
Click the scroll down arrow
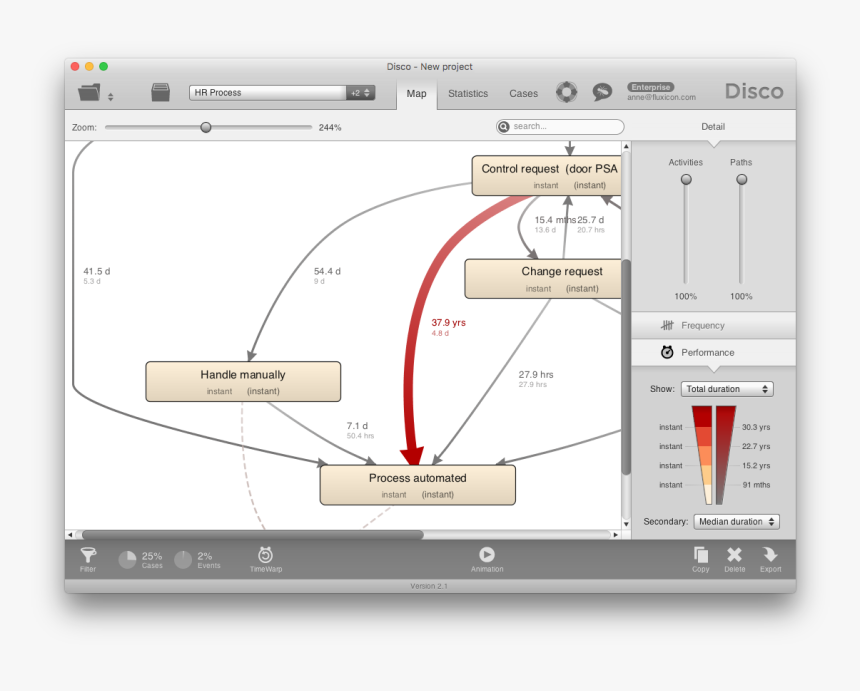626,524
